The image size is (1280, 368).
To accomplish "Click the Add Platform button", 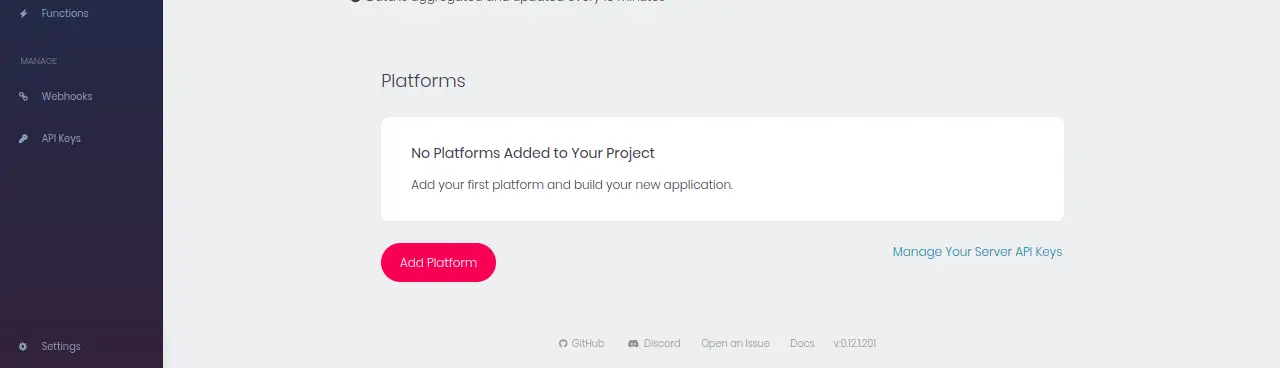I will pos(438,263).
